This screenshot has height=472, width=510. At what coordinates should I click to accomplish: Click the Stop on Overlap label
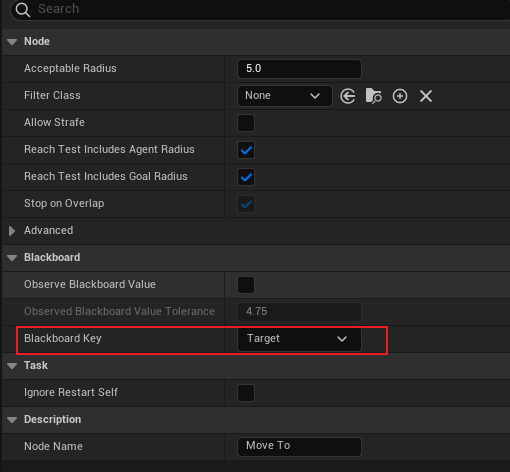coord(64,204)
